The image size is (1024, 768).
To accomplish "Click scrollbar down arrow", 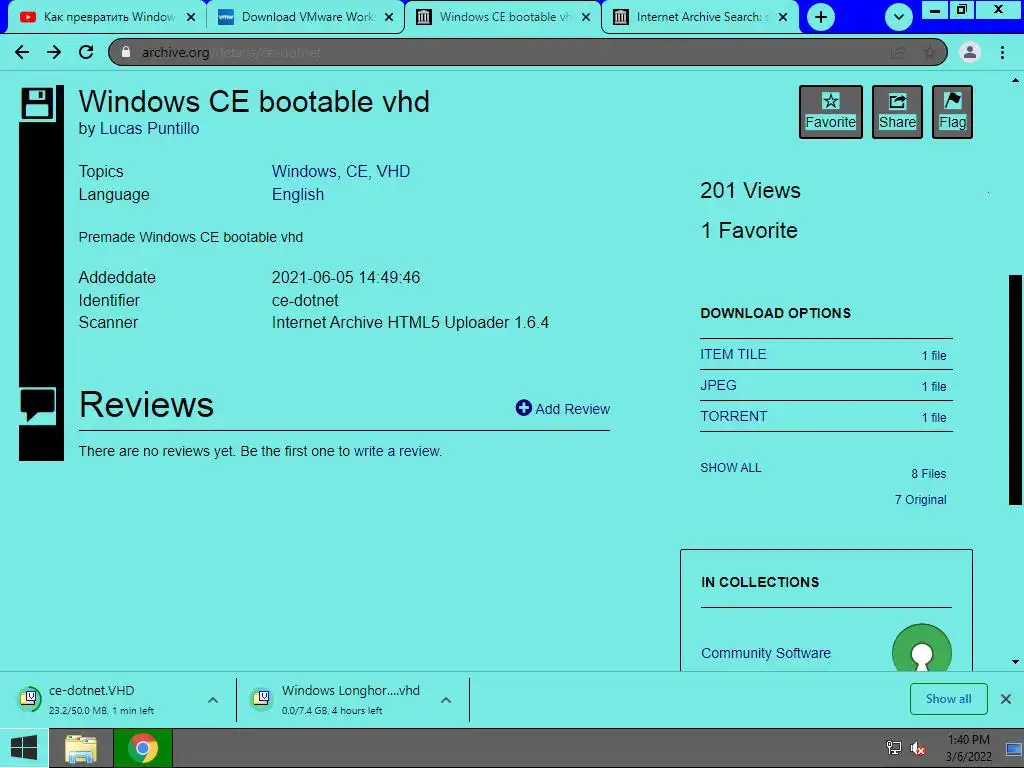I will click(x=1016, y=662).
